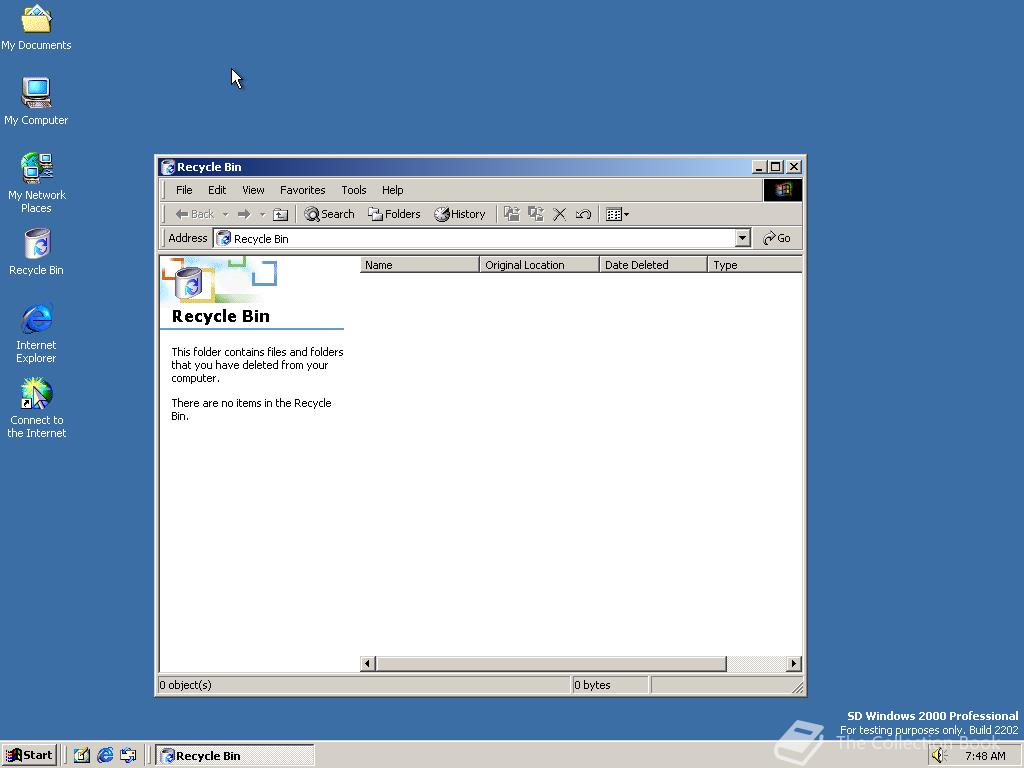Click the horizontal scrollbar right arrow

793,664
